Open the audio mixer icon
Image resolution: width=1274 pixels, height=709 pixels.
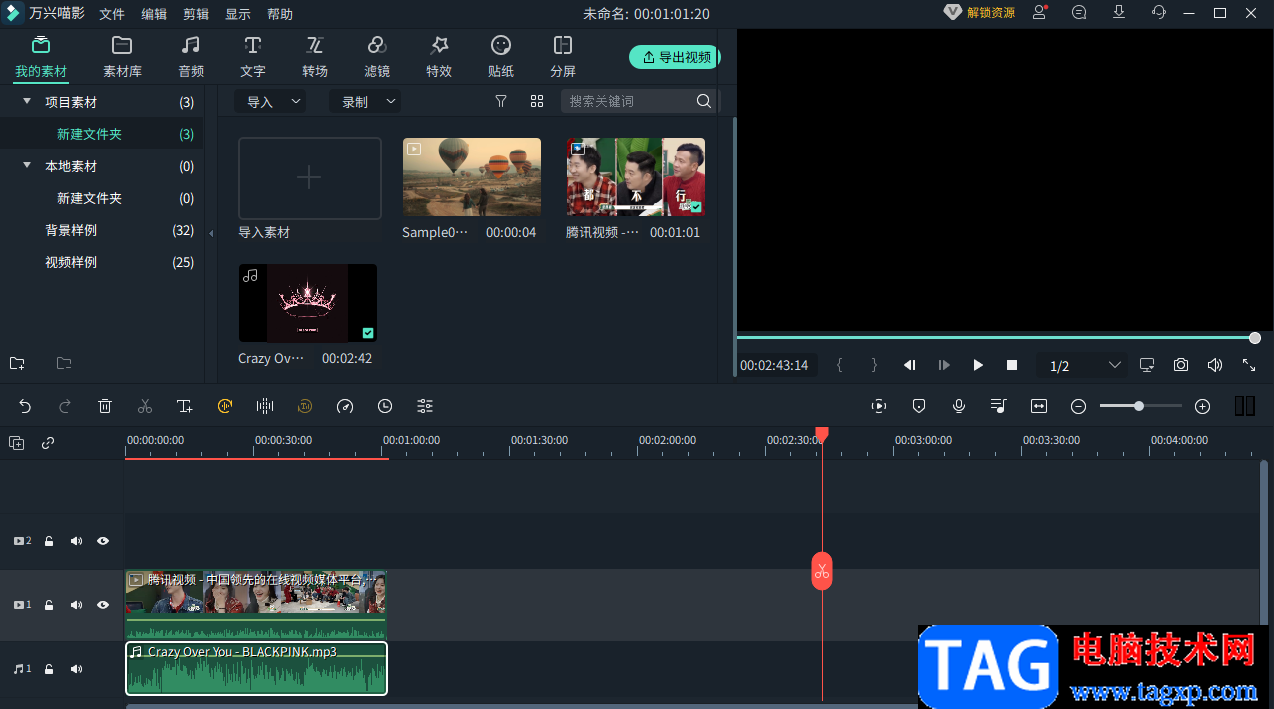(999, 406)
